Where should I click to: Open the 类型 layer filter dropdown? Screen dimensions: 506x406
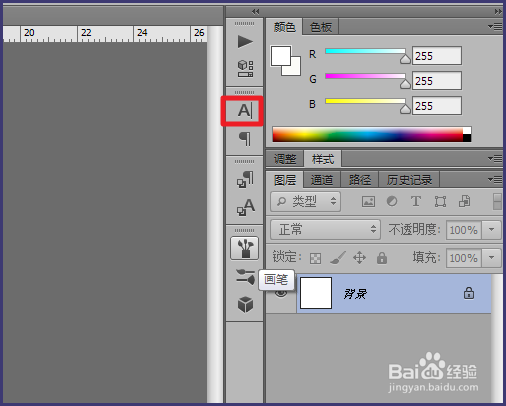[305, 201]
